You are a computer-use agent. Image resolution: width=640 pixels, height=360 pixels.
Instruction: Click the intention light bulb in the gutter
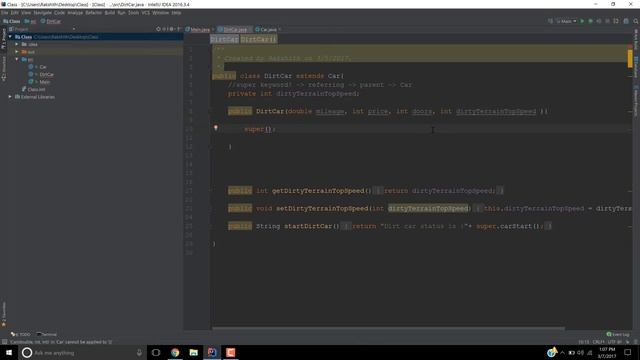[x=216, y=128]
